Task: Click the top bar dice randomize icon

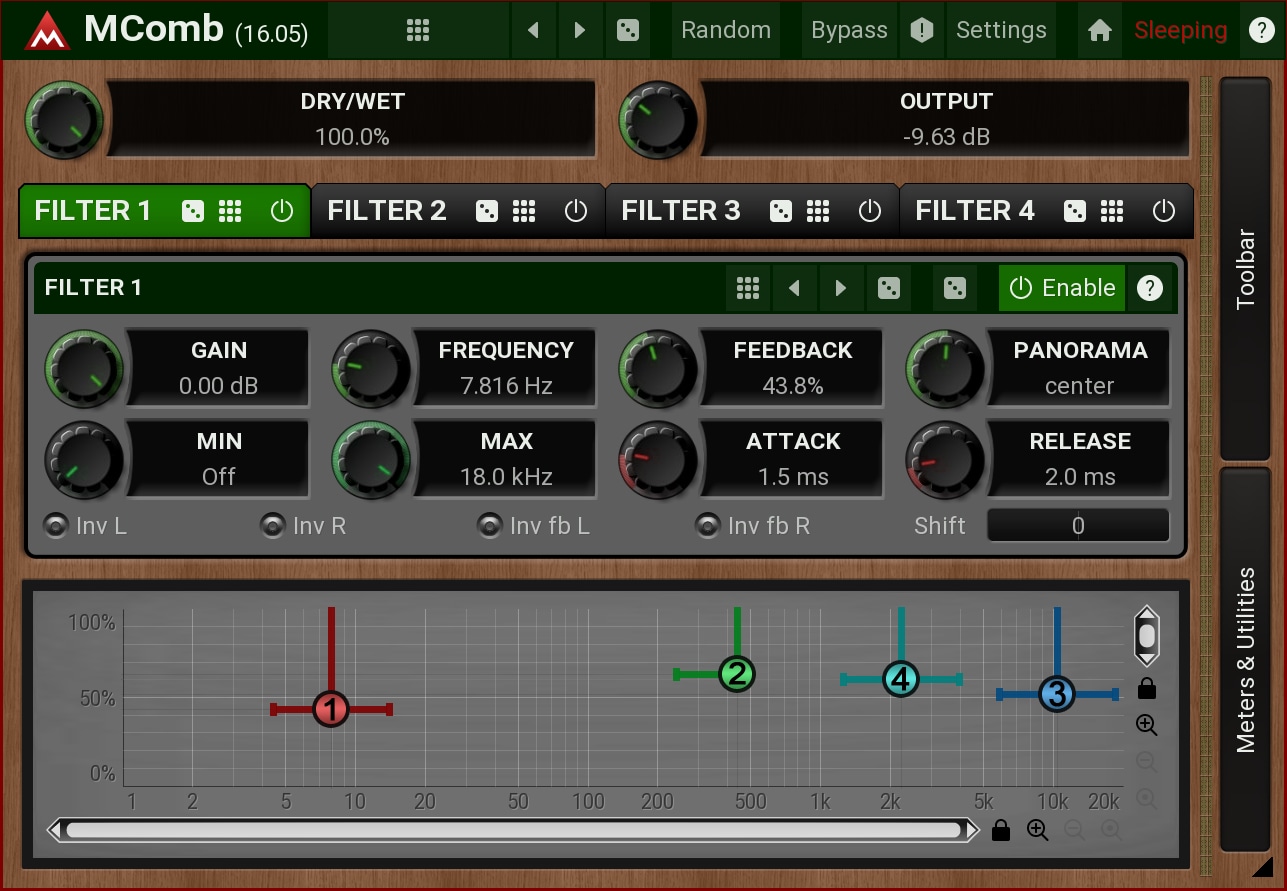Action: (x=628, y=30)
